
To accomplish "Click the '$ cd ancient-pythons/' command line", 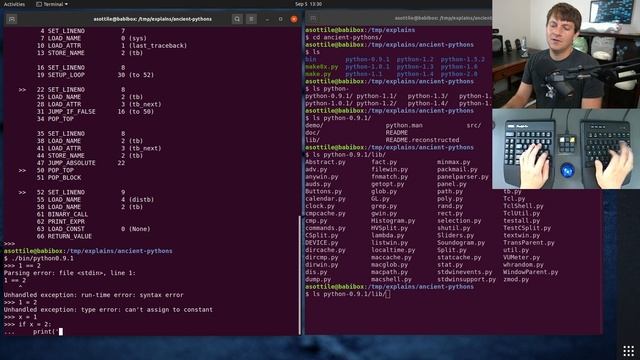I will (344, 37).
